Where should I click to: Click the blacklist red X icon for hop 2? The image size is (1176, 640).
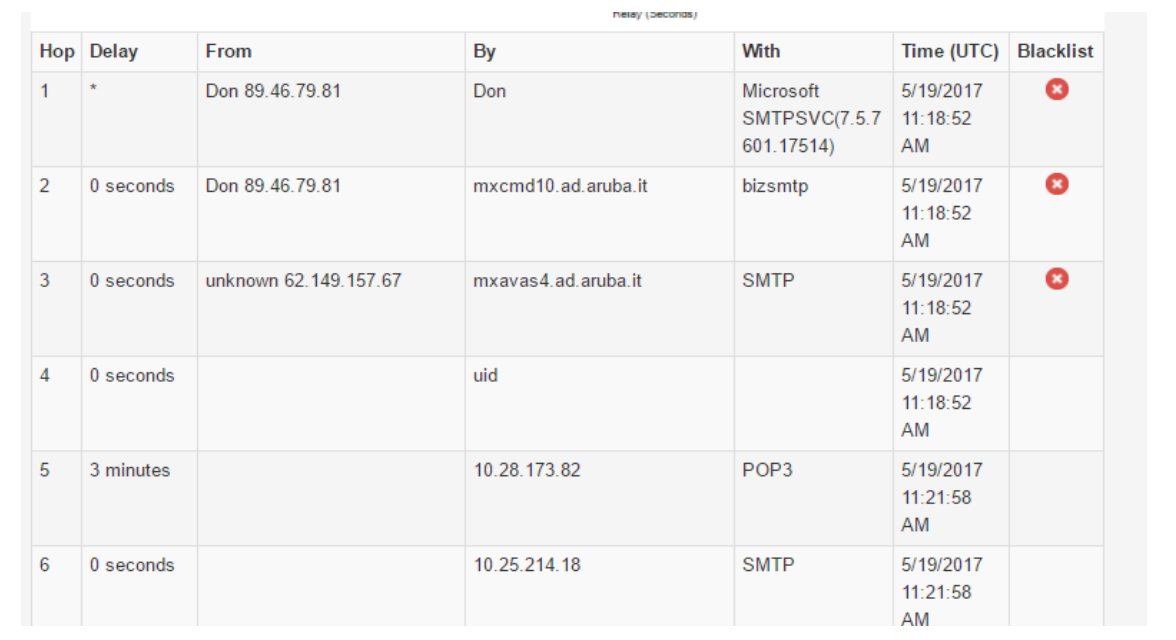pyautogui.click(x=1056, y=184)
